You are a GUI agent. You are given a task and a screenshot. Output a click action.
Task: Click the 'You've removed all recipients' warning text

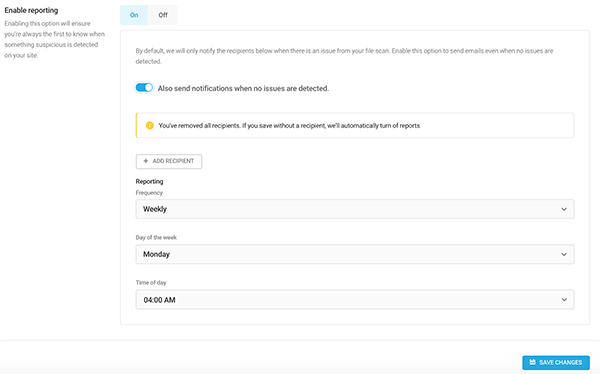289,126
